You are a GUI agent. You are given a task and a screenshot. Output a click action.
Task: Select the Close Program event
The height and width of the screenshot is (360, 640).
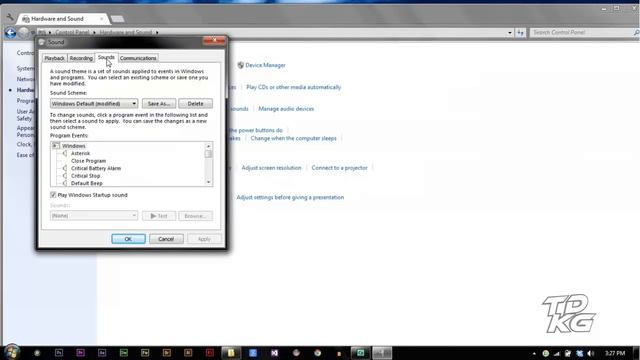coord(88,161)
